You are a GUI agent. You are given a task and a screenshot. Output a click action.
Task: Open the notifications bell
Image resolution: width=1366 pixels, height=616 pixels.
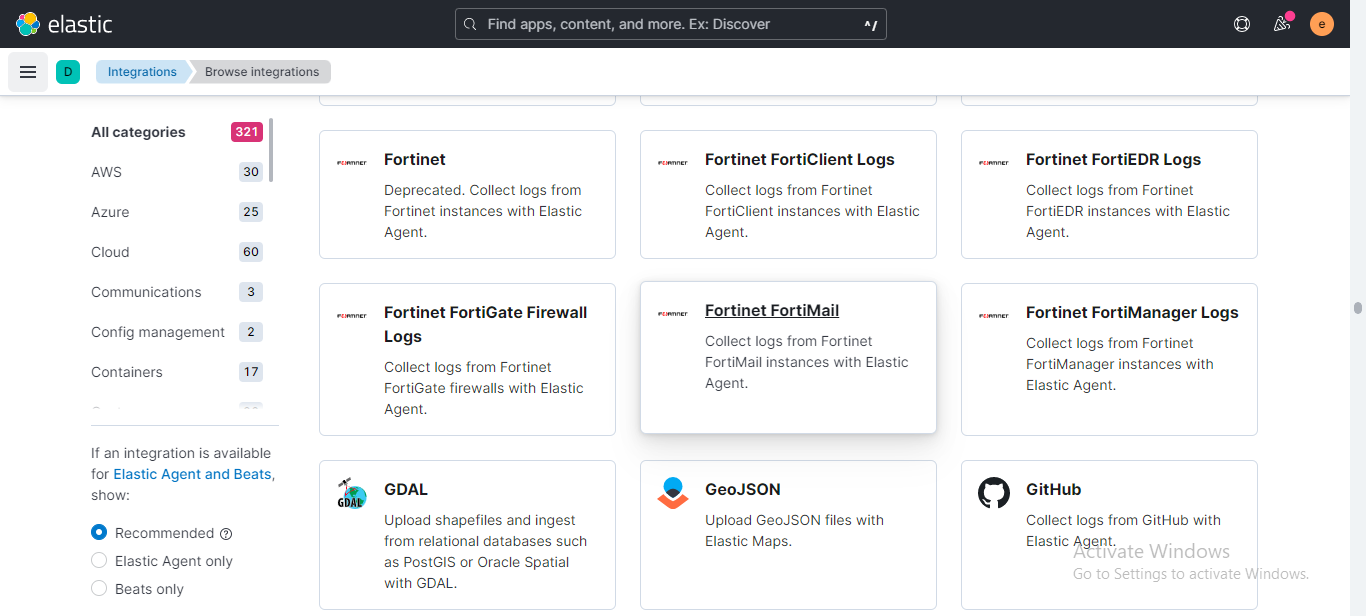point(1282,24)
